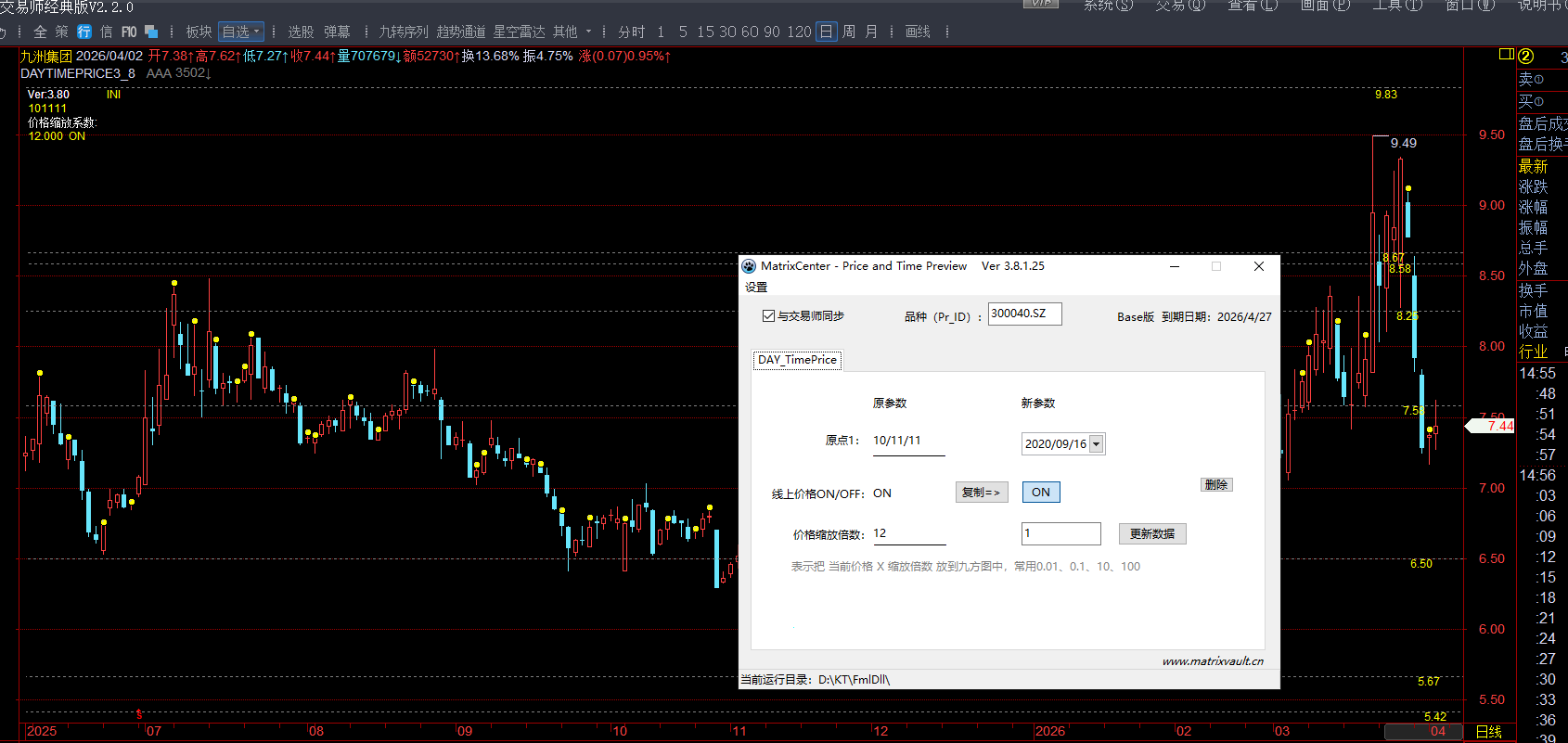Image resolution: width=1568 pixels, height=743 pixels.
Task: Click the INI label on the chart
Action: [113, 95]
